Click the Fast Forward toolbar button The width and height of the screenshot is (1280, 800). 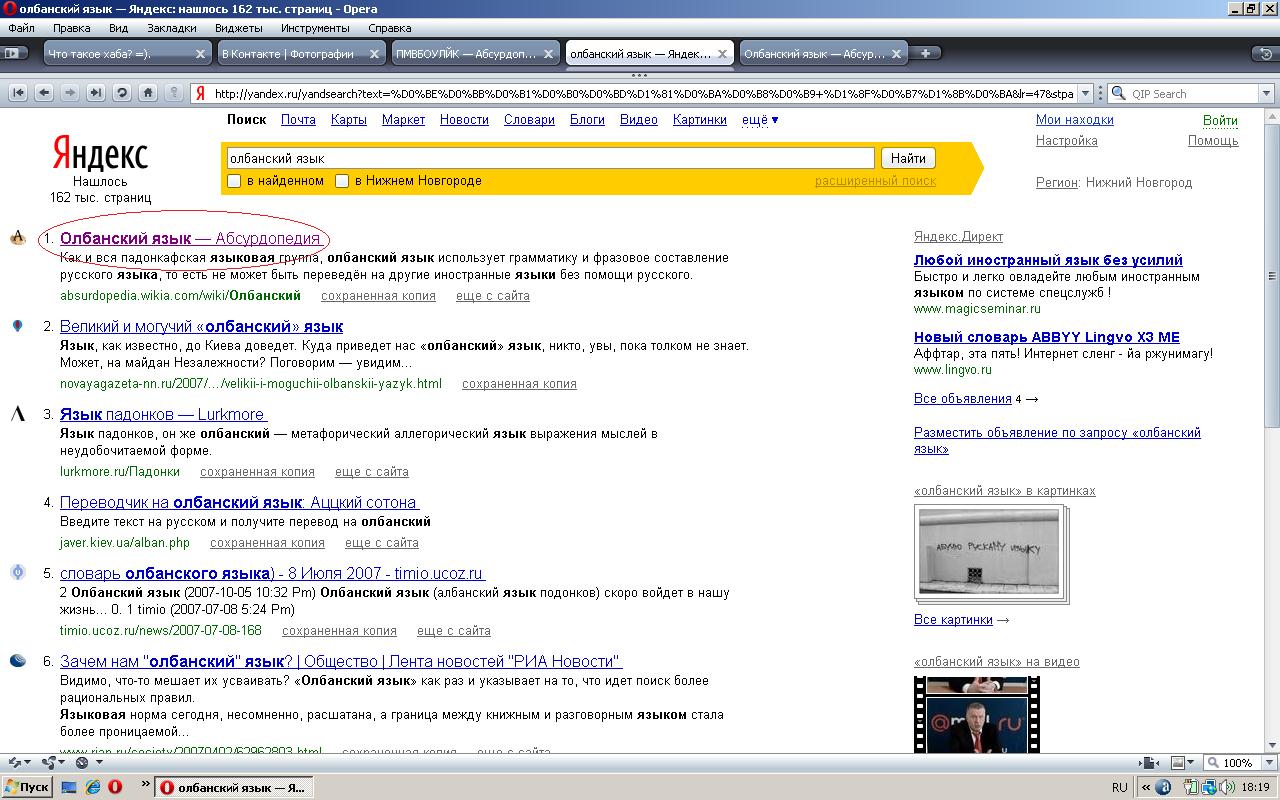pyautogui.click(x=96, y=93)
